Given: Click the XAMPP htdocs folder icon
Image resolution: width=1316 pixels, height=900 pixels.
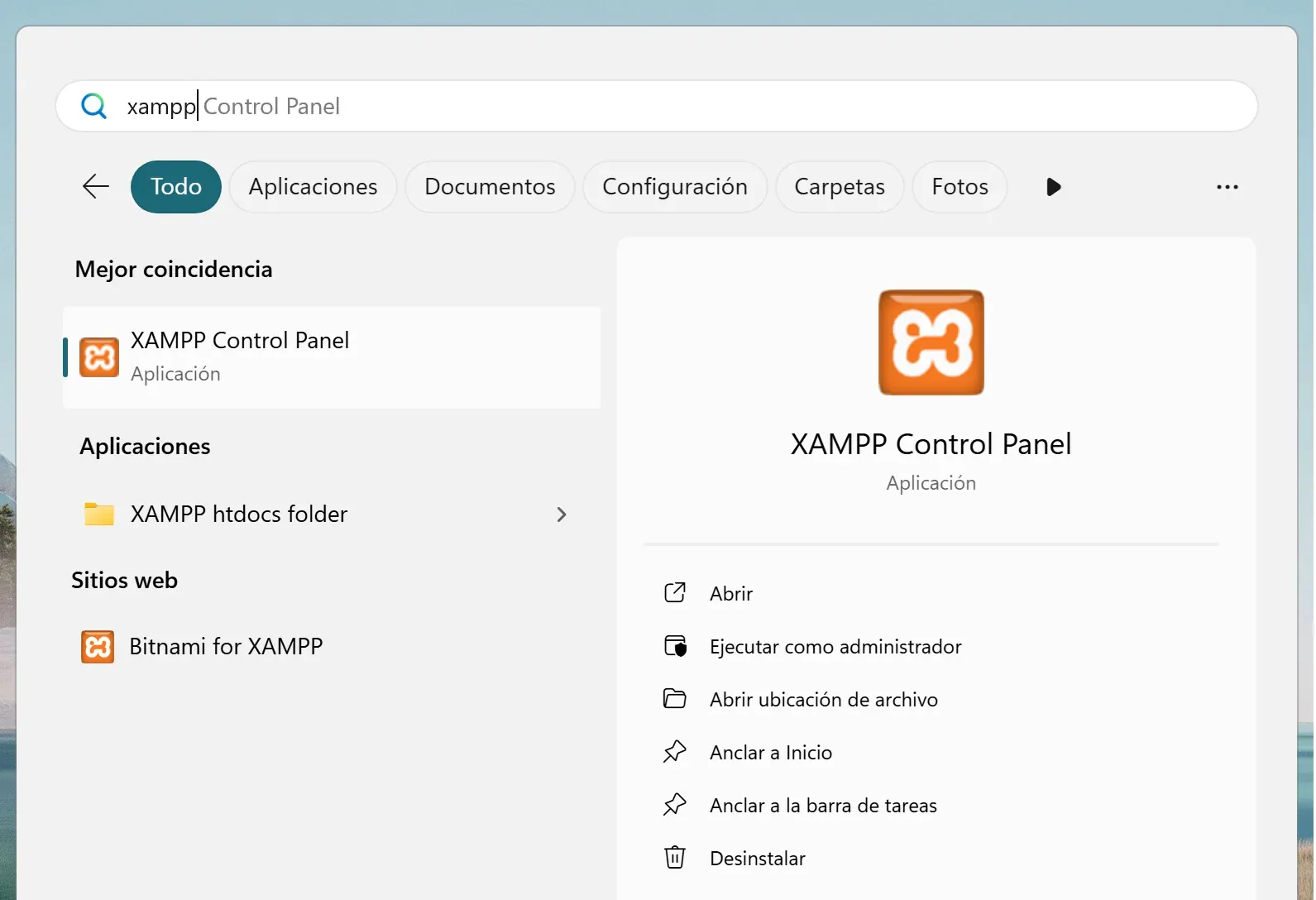Looking at the screenshot, I should pyautogui.click(x=99, y=515).
